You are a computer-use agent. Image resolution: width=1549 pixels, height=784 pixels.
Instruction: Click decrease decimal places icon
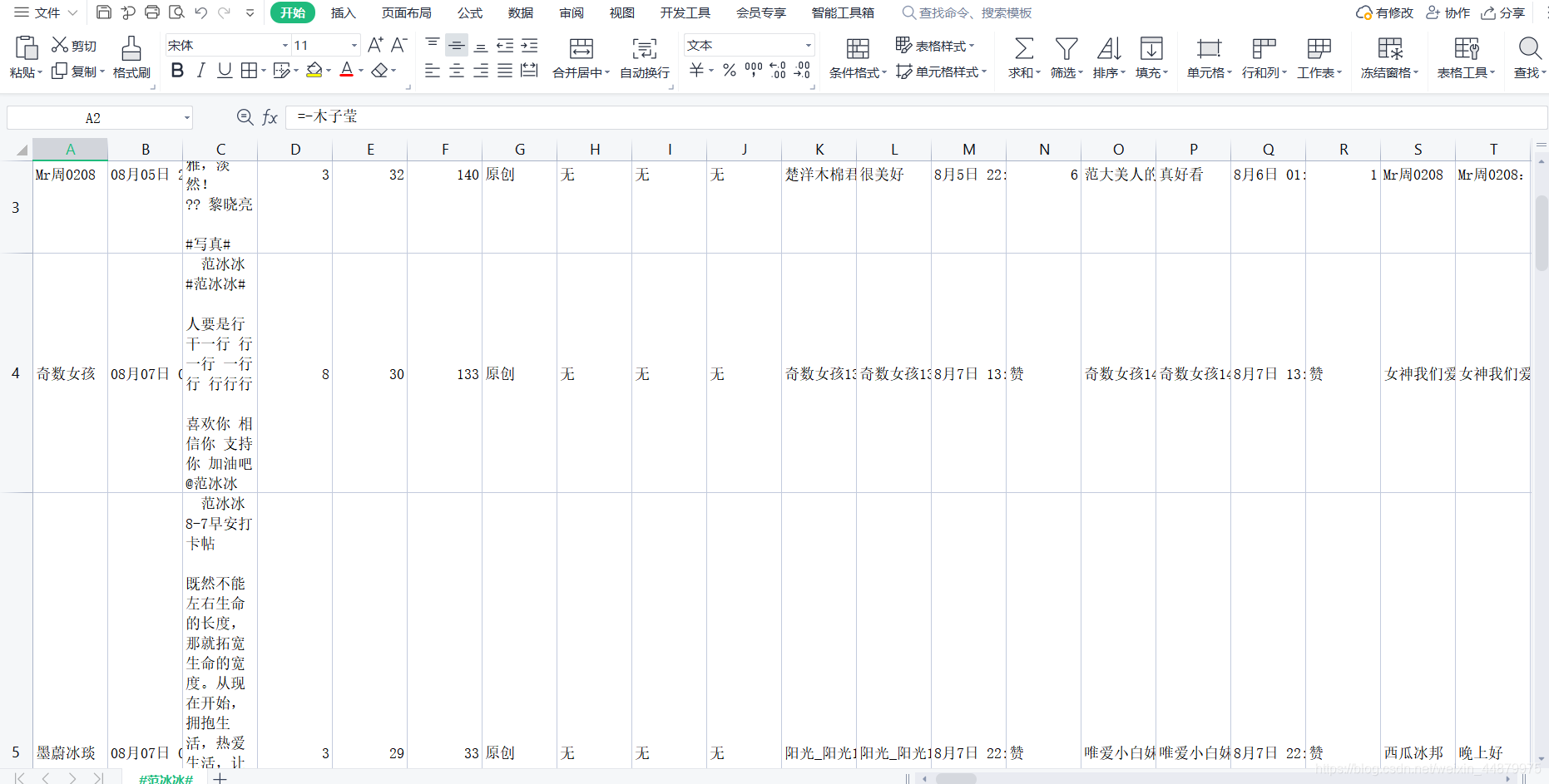pos(802,71)
